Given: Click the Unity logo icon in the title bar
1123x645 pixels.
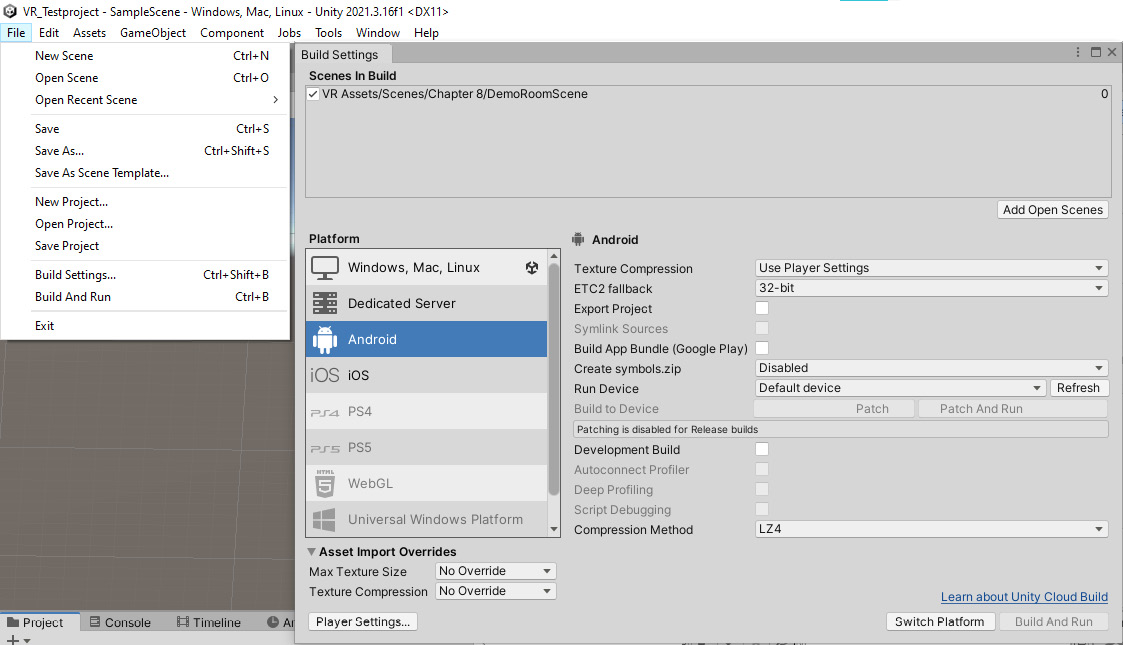Looking at the screenshot, I should 10,11.
